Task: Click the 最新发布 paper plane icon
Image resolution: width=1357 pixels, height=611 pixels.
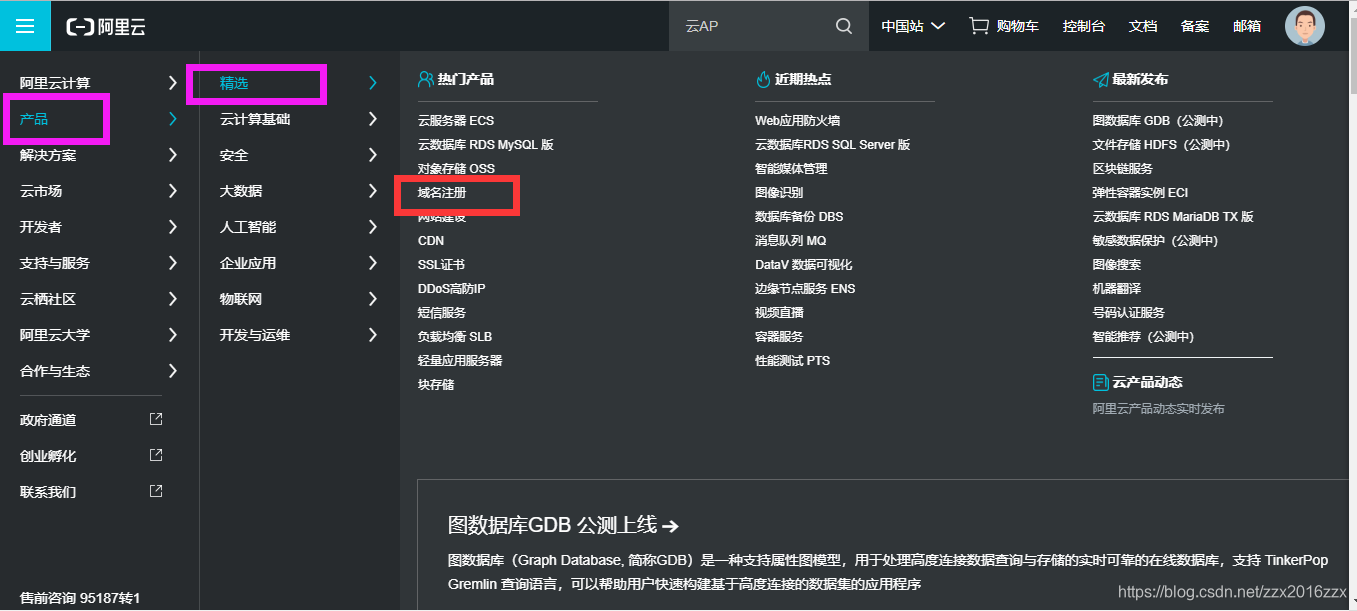Action: (1100, 79)
